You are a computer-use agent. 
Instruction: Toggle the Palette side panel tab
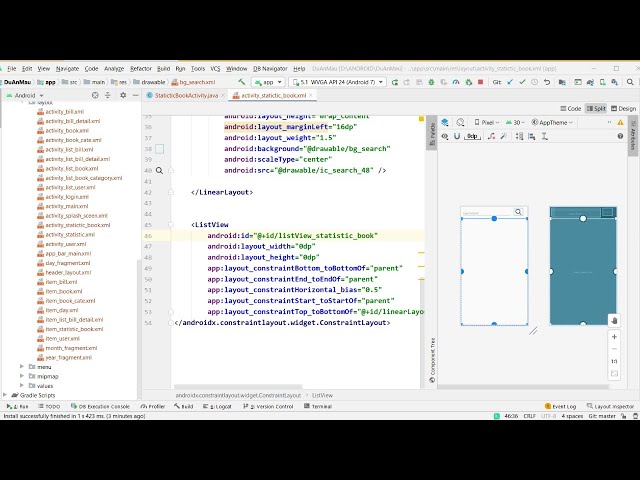click(x=431, y=133)
